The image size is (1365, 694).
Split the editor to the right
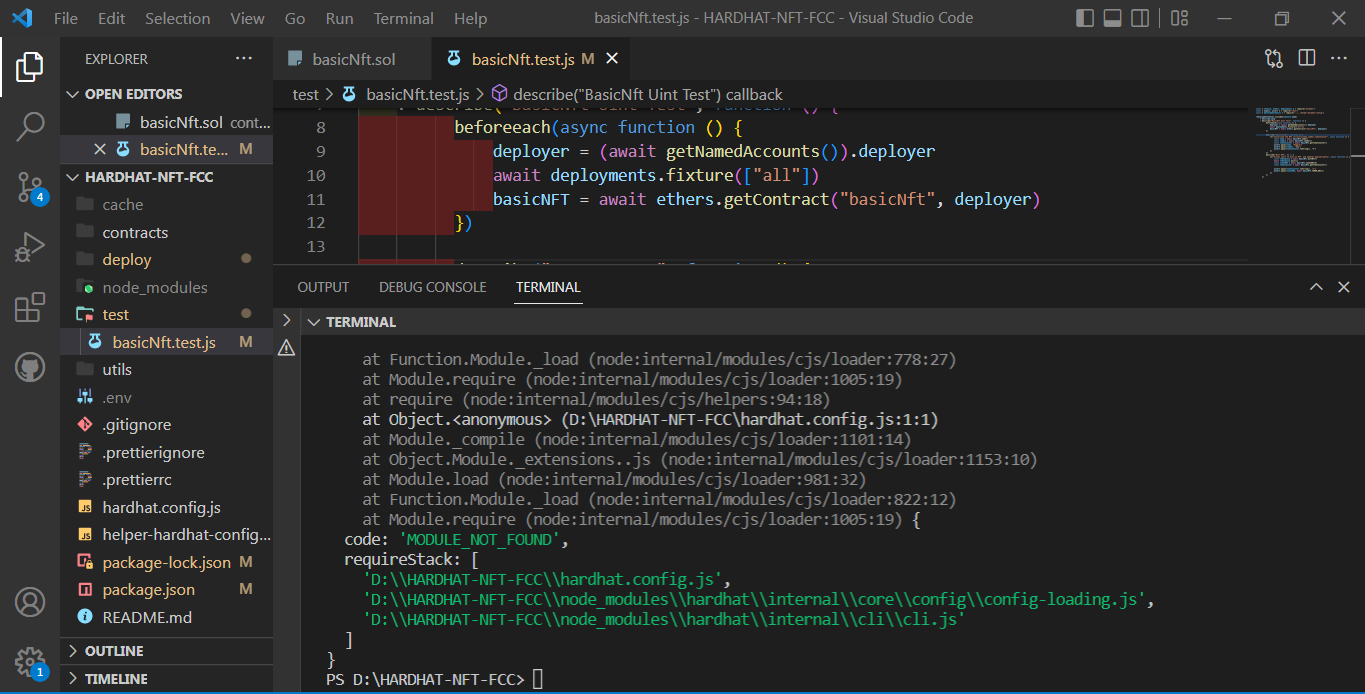[x=1306, y=59]
